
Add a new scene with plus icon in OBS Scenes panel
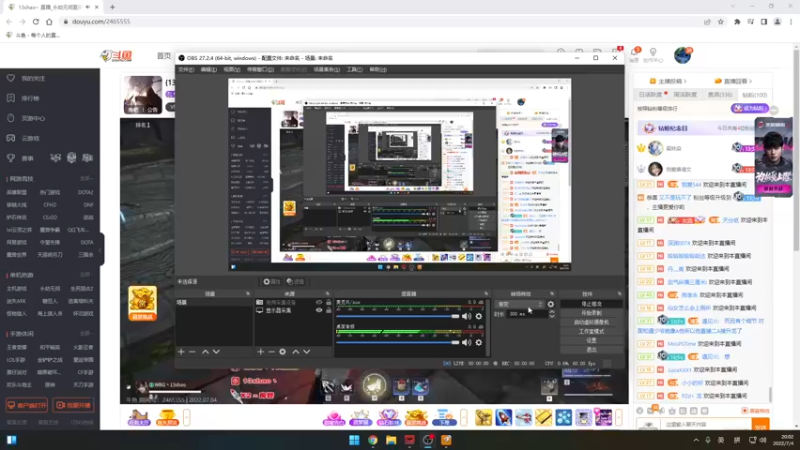[x=181, y=352]
